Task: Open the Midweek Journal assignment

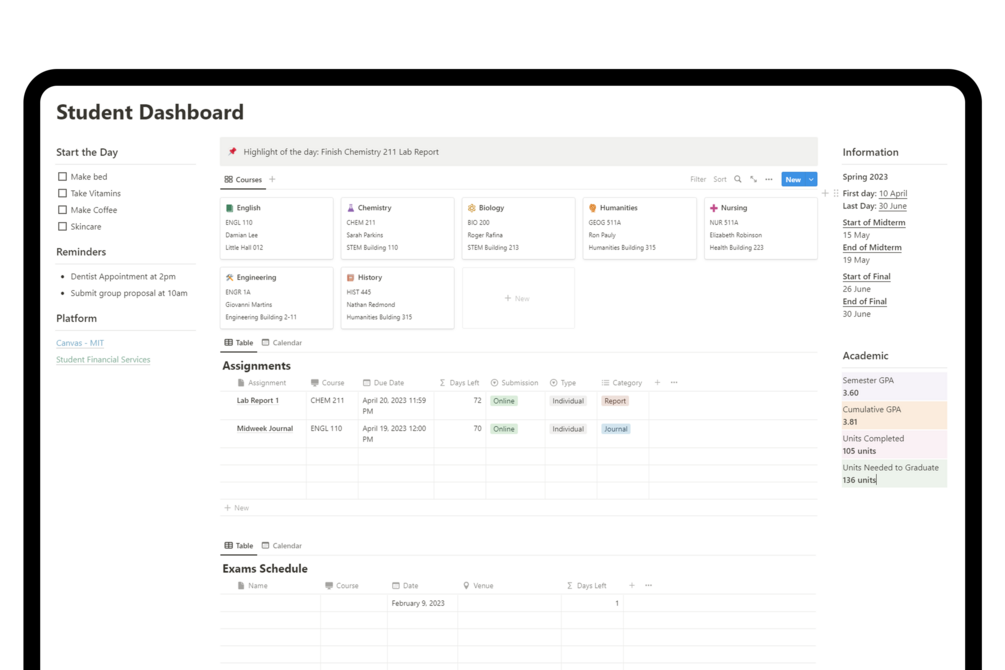Action: [x=265, y=429]
